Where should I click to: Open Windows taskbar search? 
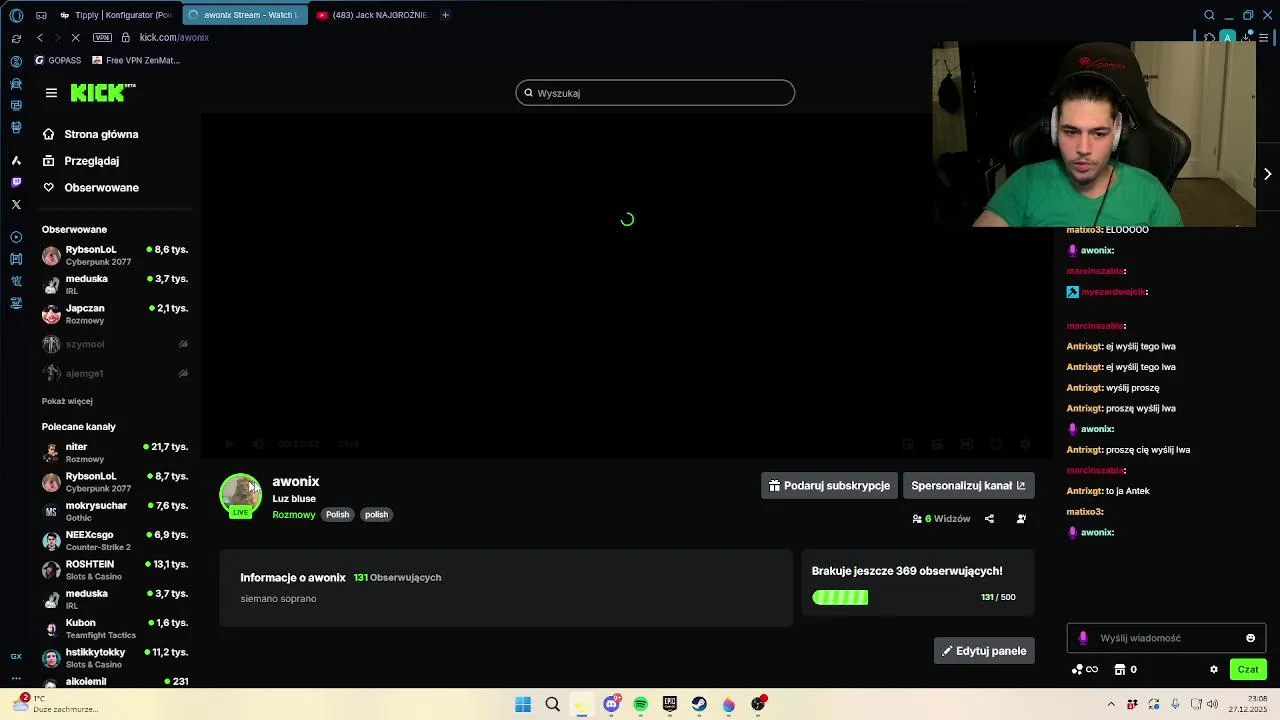pyautogui.click(x=552, y=704)
